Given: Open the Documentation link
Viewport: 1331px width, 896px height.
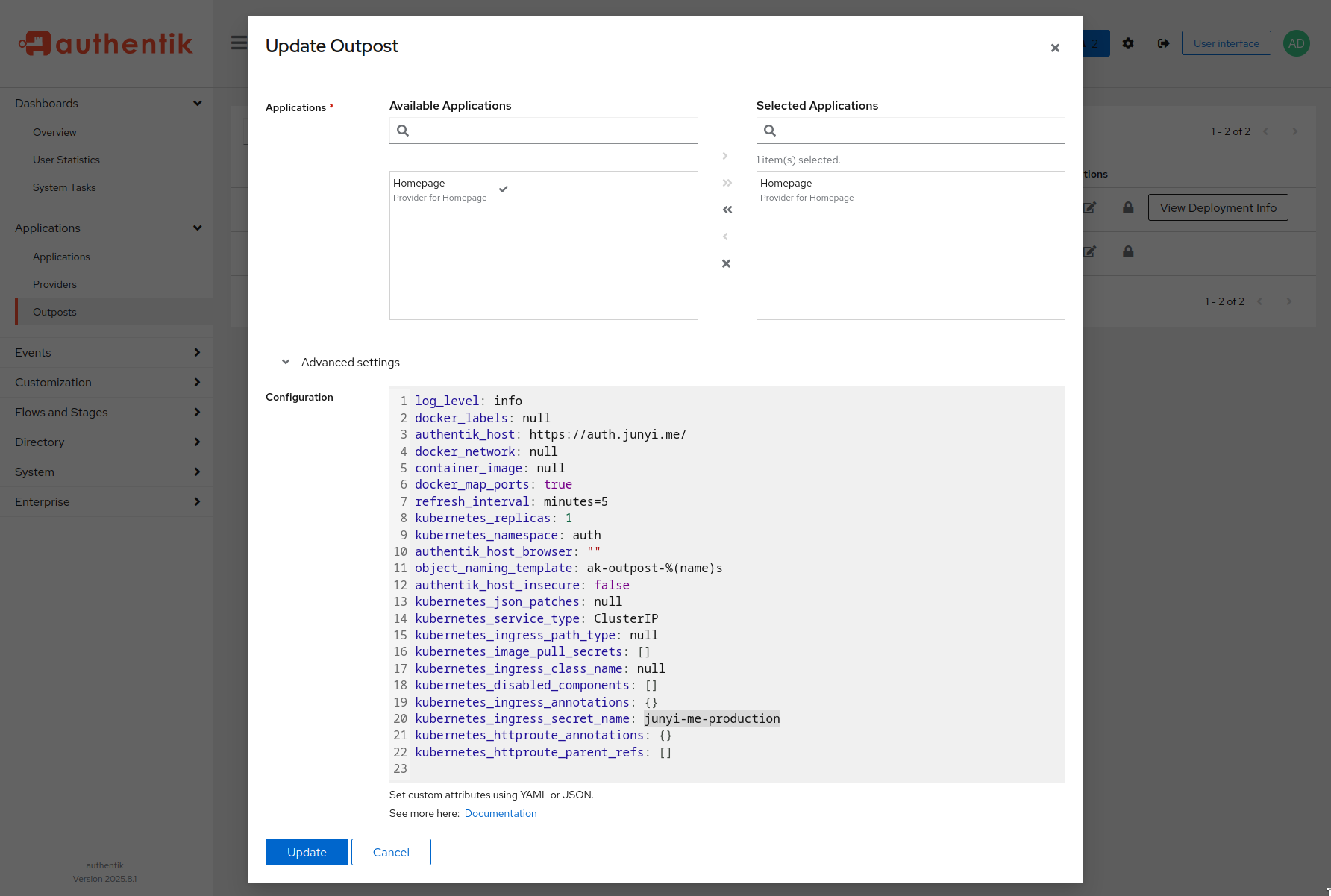Looking at the screenshot, I should (x=500, y=813).
